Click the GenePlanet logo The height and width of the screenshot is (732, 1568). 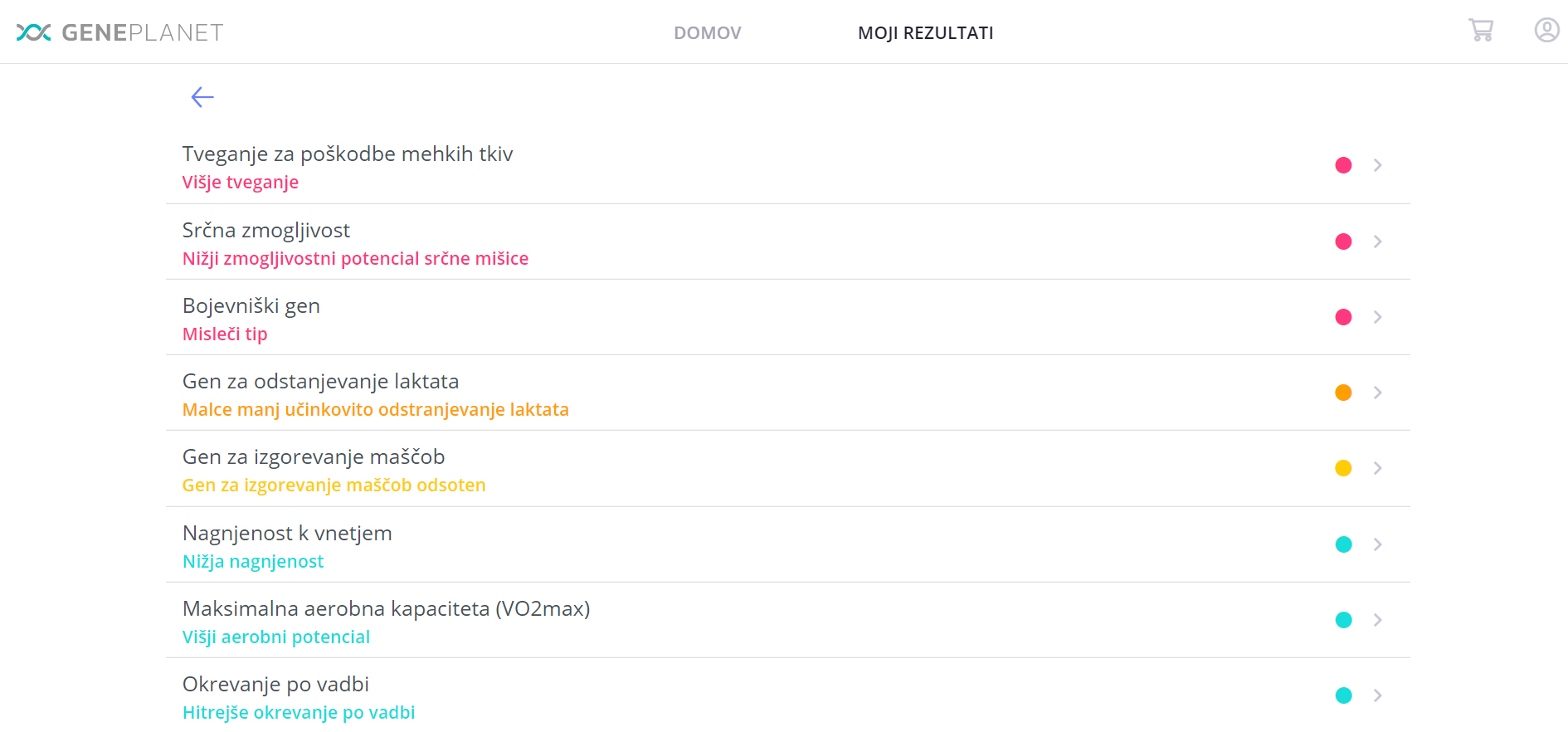tap(119, 32)
